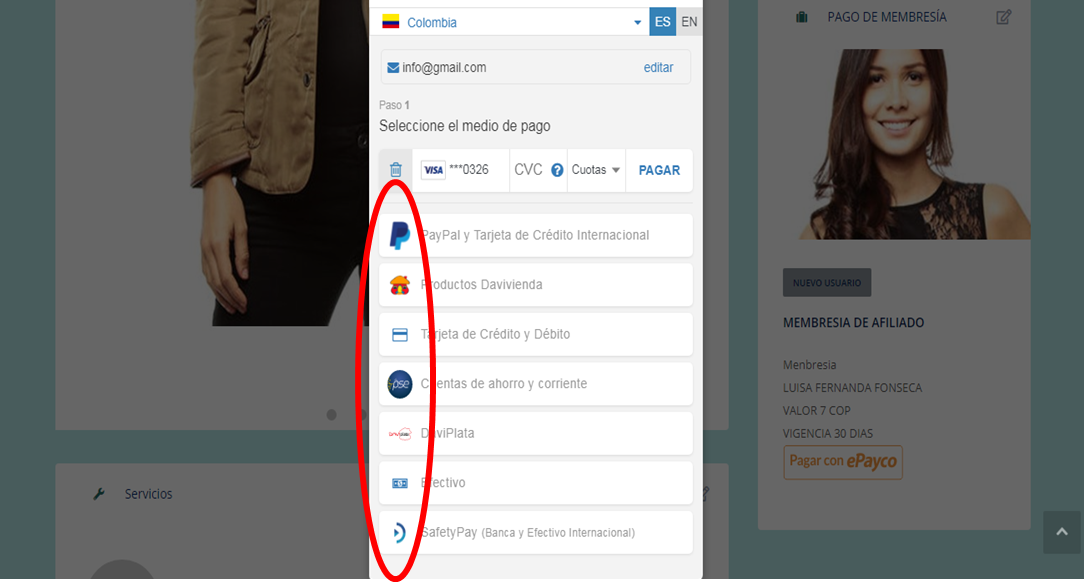The width and height of the screenshot is (1084, 582).
Task: Click the NUEVO USUARIO button
Action: click(x=827, y=283)
